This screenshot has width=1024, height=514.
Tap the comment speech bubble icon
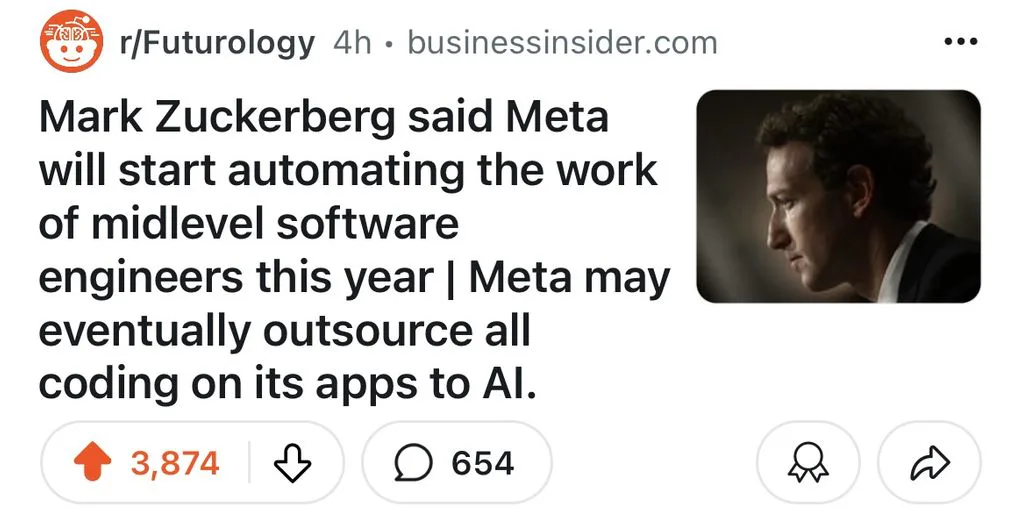[x=413, y=463]
